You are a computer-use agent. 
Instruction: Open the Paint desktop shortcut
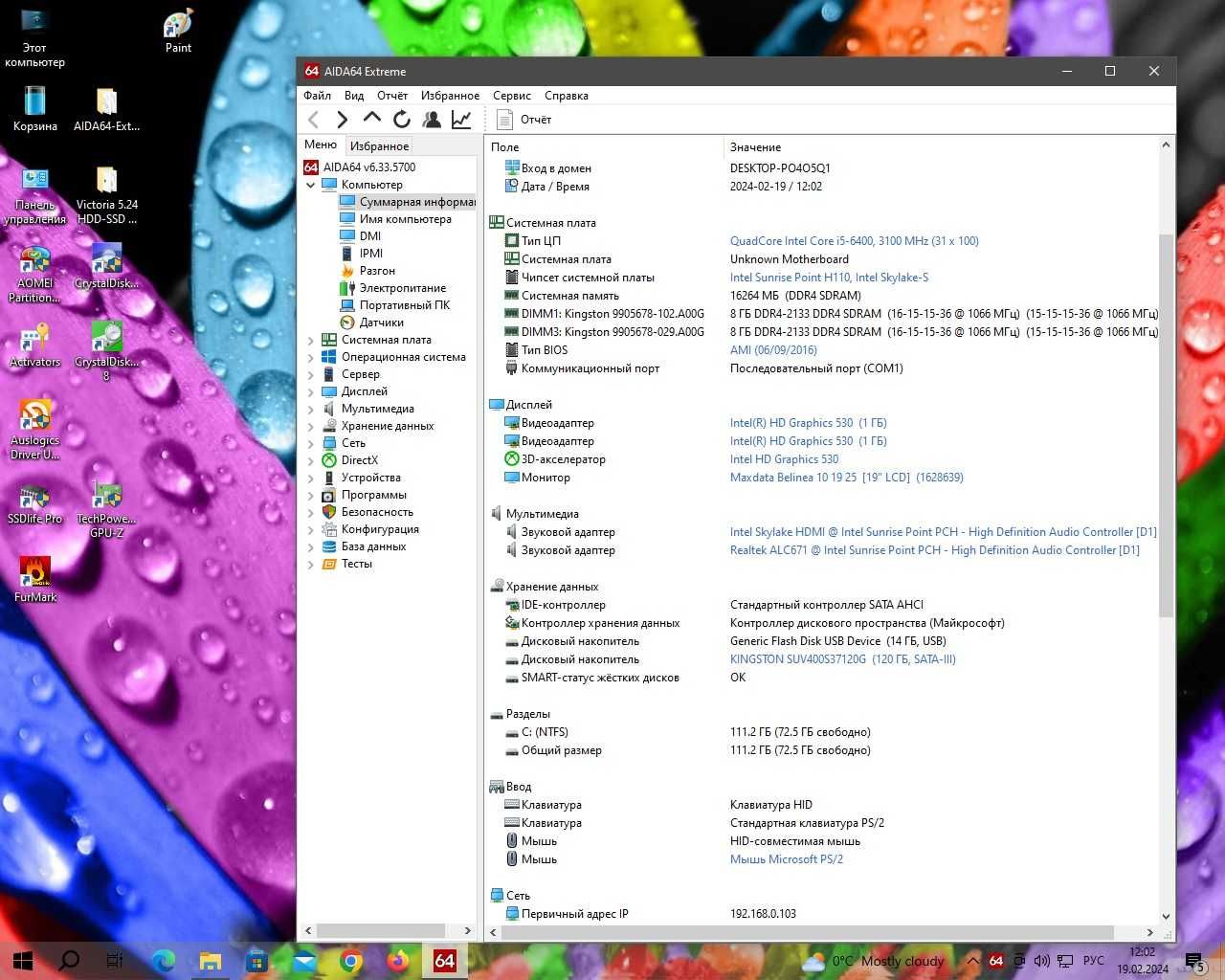click(x=179, y=31)
